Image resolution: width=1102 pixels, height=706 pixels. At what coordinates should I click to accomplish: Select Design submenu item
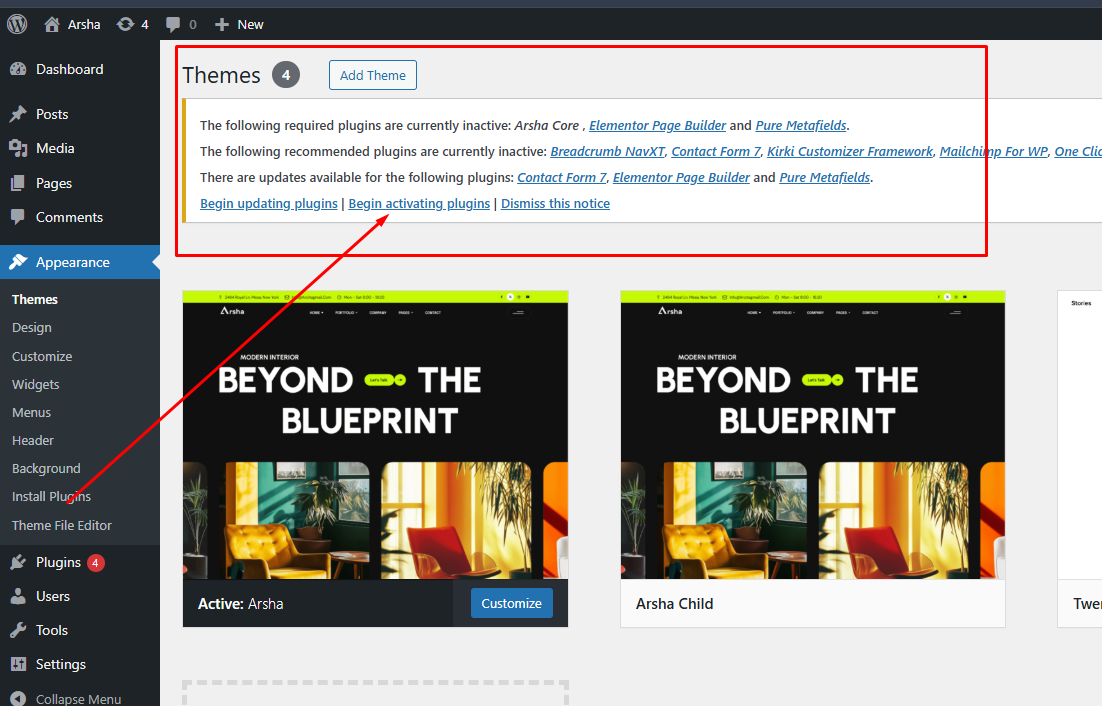[x=32, y=327]
